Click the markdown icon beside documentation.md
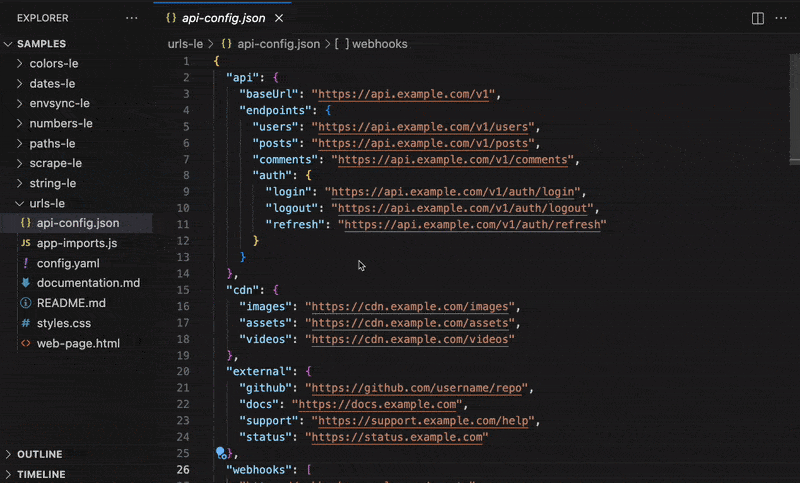The image size is (800, 483). point(26,283)
